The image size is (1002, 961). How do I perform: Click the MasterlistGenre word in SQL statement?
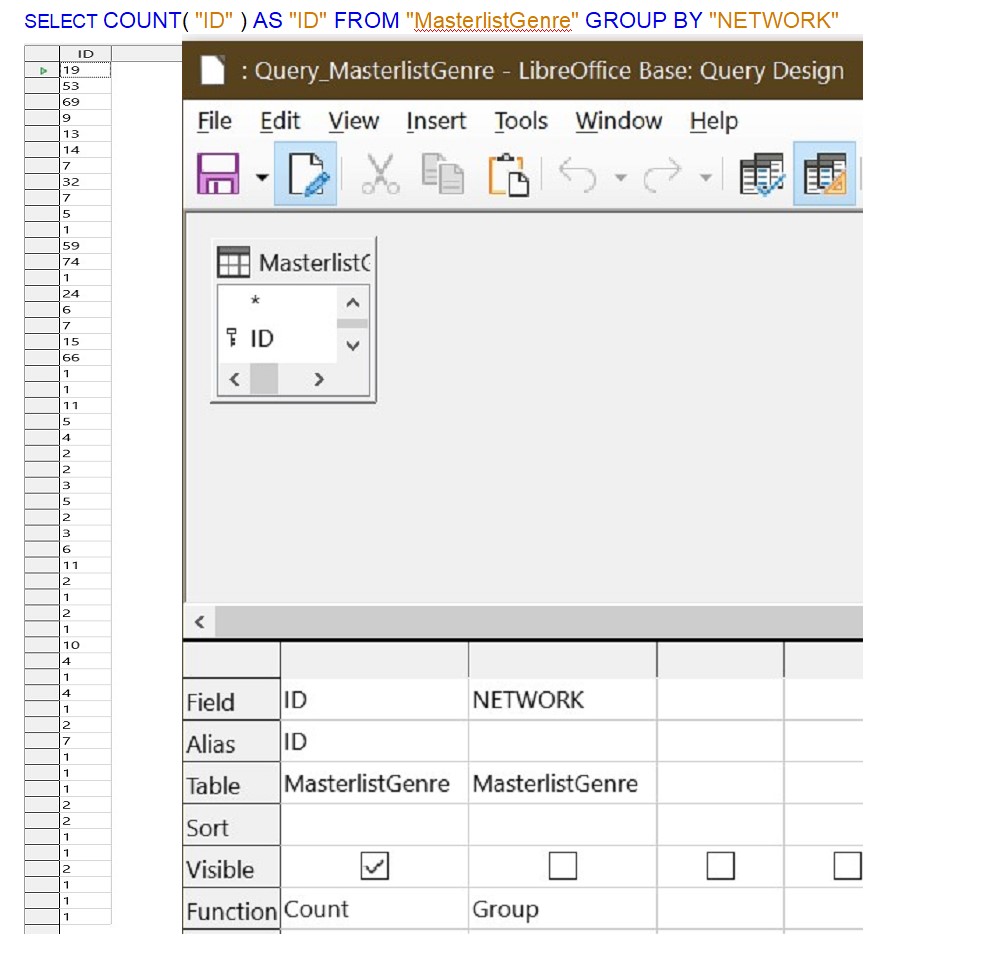point(492,20)
